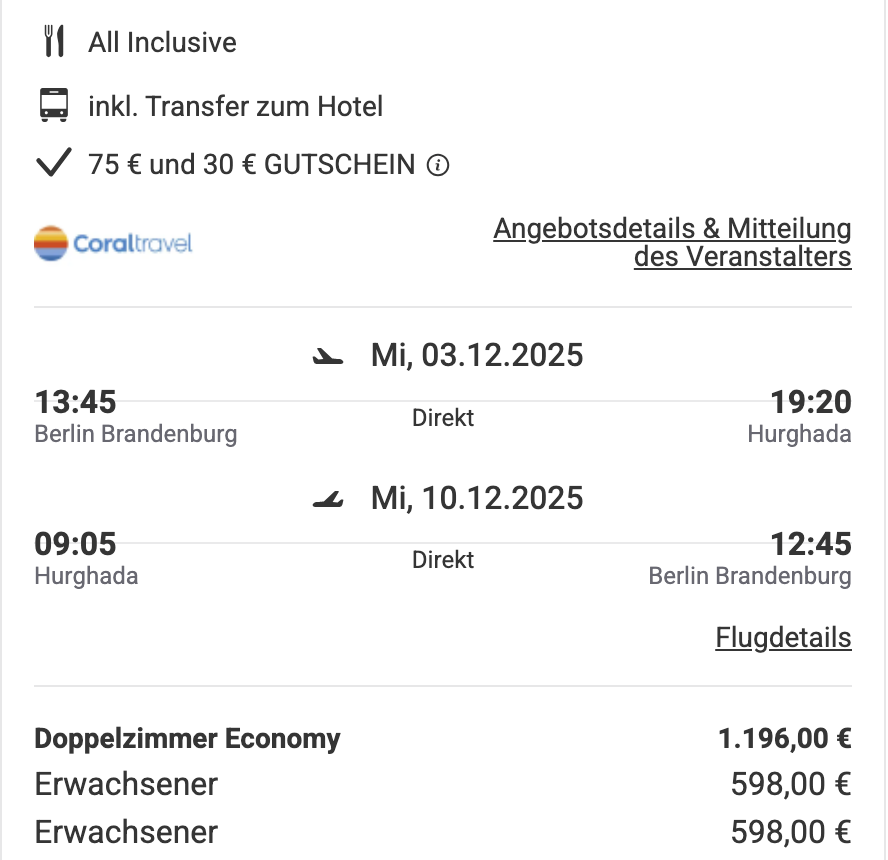
Task: Click the inkl. Transfer zum Hotel text
Action: [235, 106]
